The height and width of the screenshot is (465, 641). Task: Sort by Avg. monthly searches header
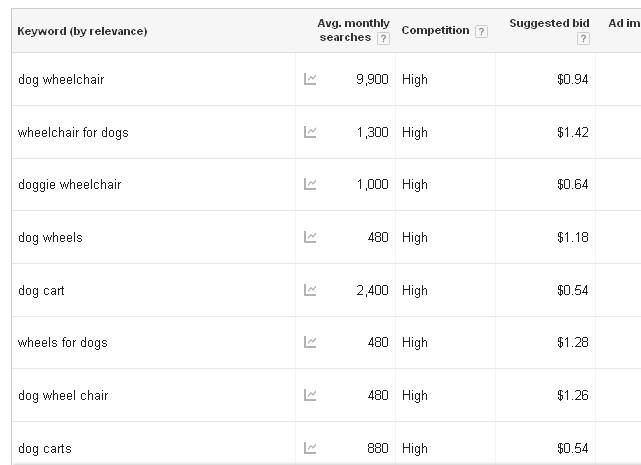[353, 30]
